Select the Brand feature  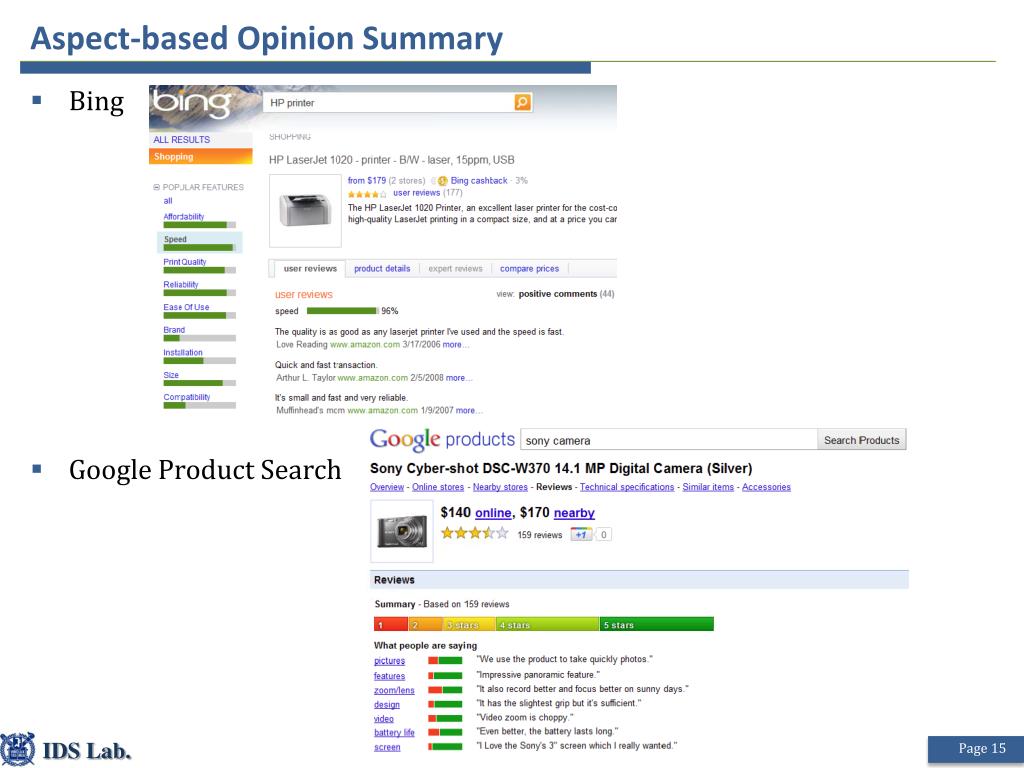(x=174, y=330)
